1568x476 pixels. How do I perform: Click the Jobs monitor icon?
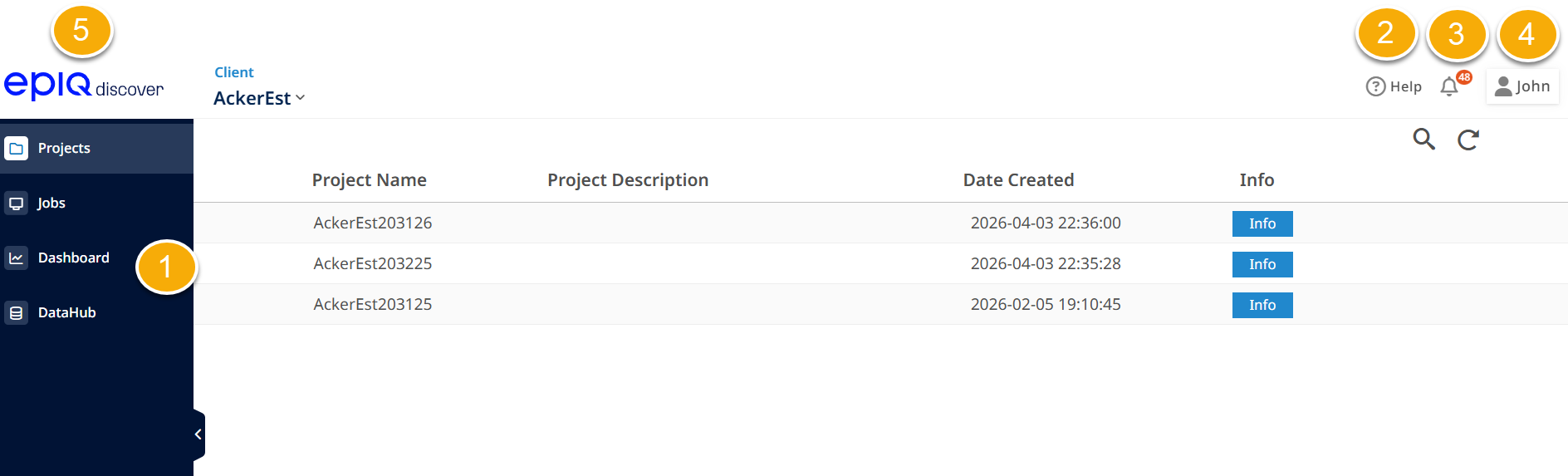16,203
